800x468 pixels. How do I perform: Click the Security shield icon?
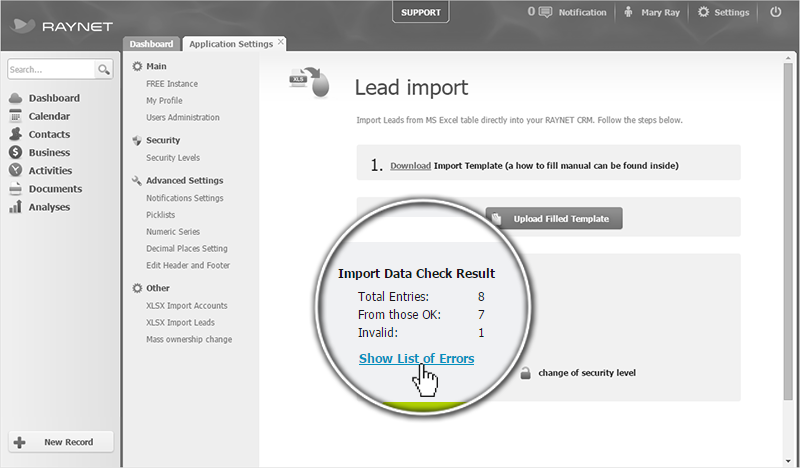(137, 140)
